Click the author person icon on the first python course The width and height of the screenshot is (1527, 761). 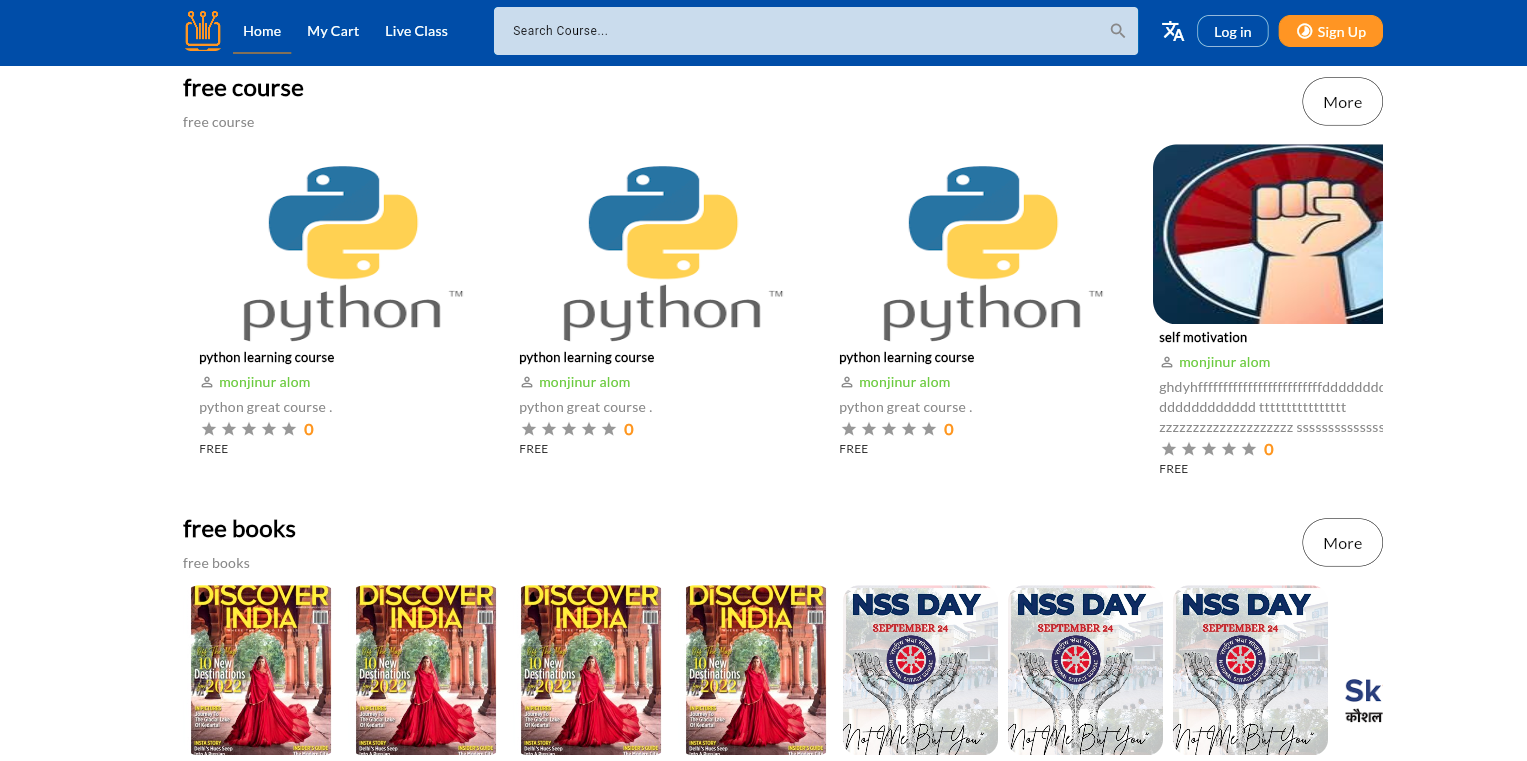pos(207,383)
